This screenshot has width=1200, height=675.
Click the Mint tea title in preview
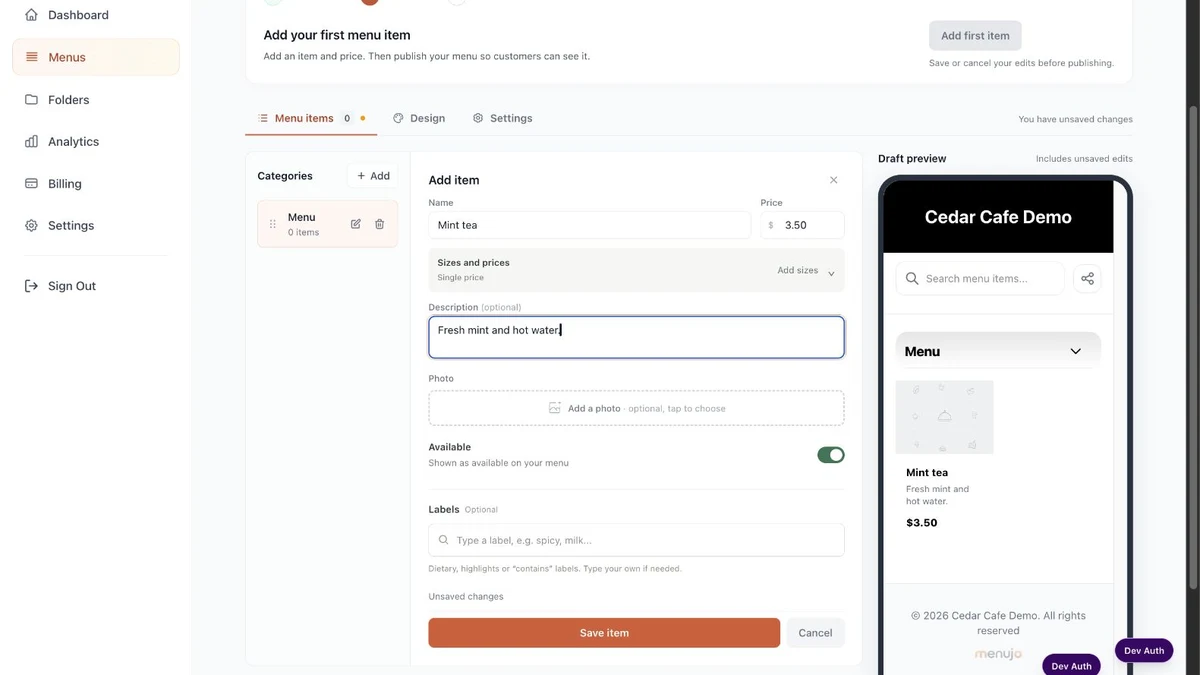(x=927, y=473)
